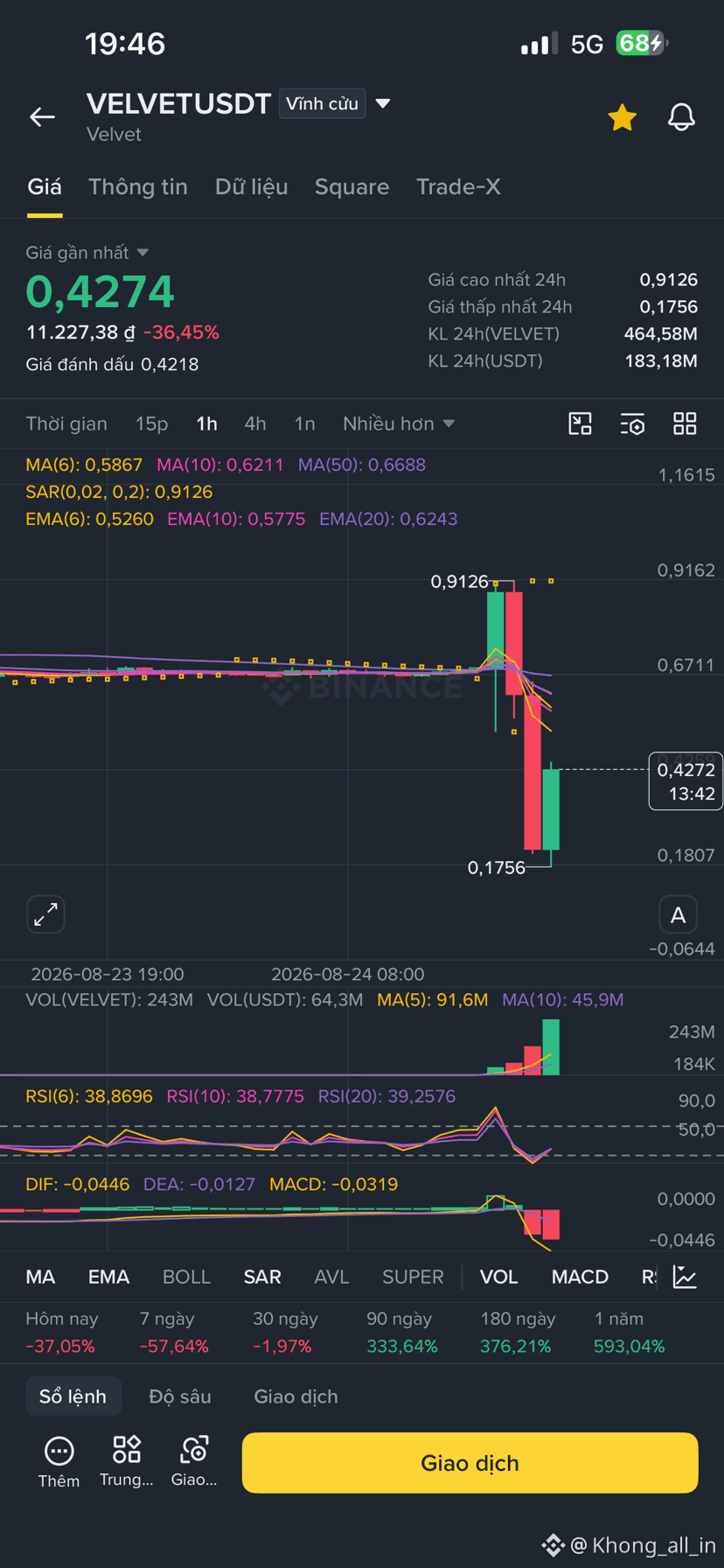This screenshot has width=724, height=1568.
Task: Tap the RSI(6) value legend
Action: (x=89, y=1096)
